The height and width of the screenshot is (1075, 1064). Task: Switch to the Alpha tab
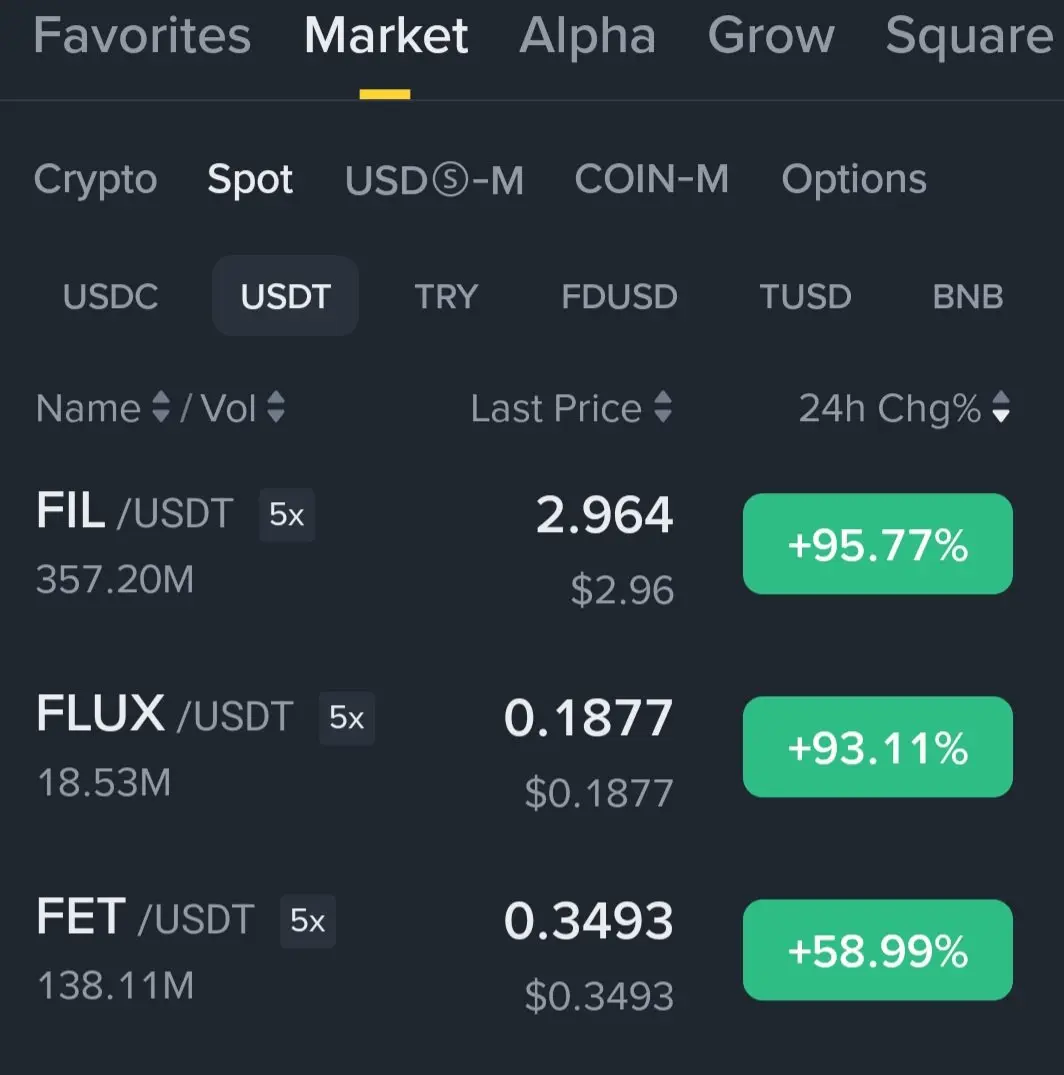588,36
